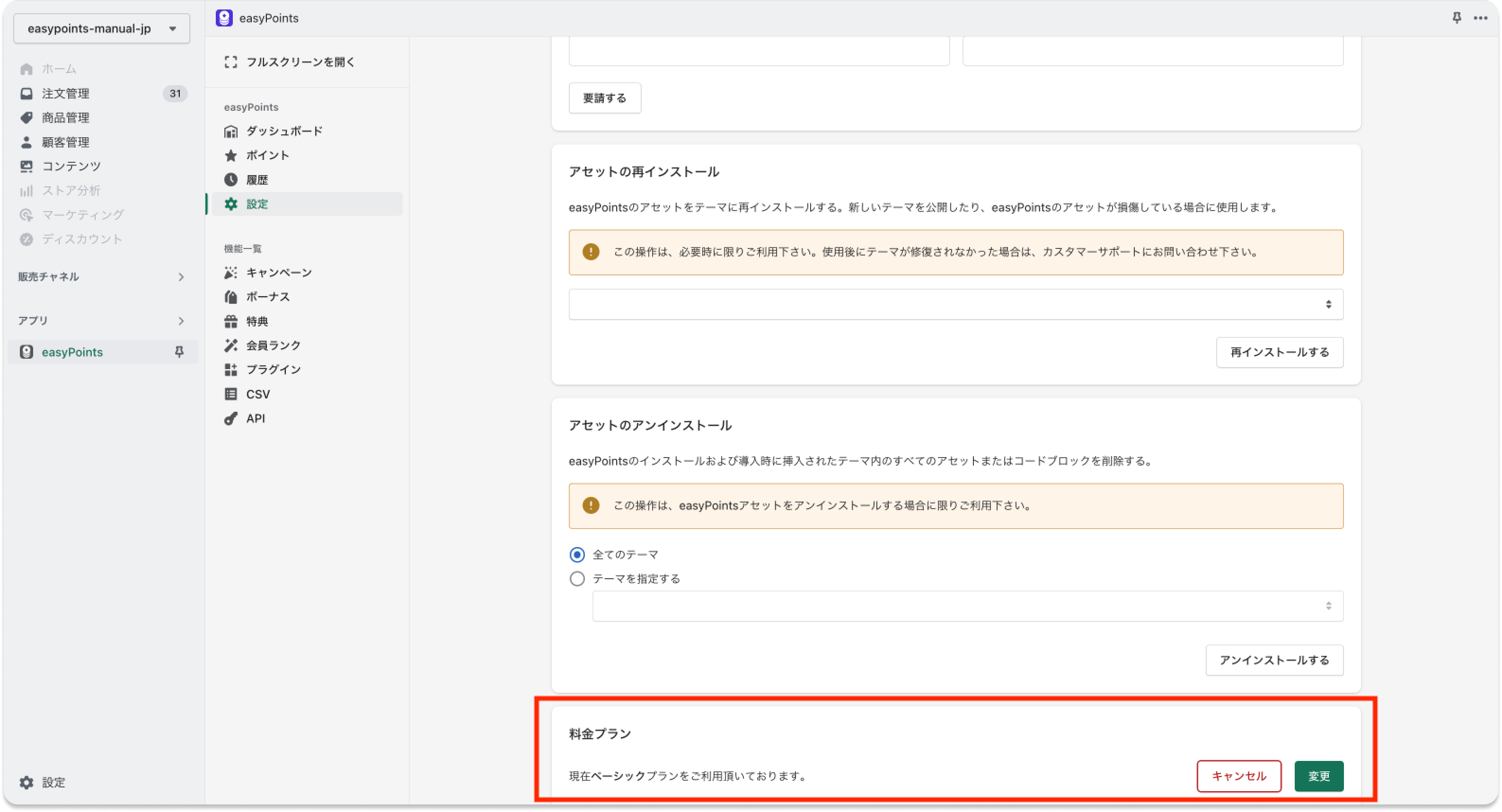Click the 31 orders badge
This screenshot has width=1502, height=812.
(x=175, y=93)
